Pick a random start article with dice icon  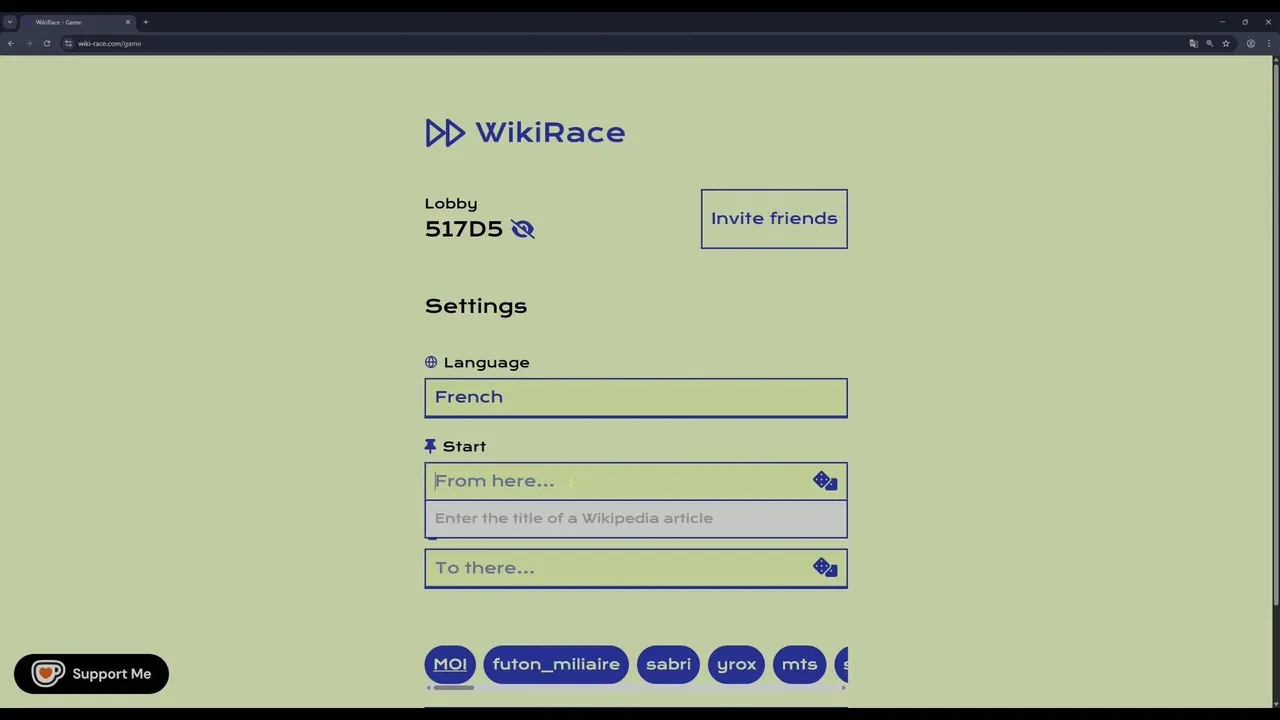(x=825, y=481)
